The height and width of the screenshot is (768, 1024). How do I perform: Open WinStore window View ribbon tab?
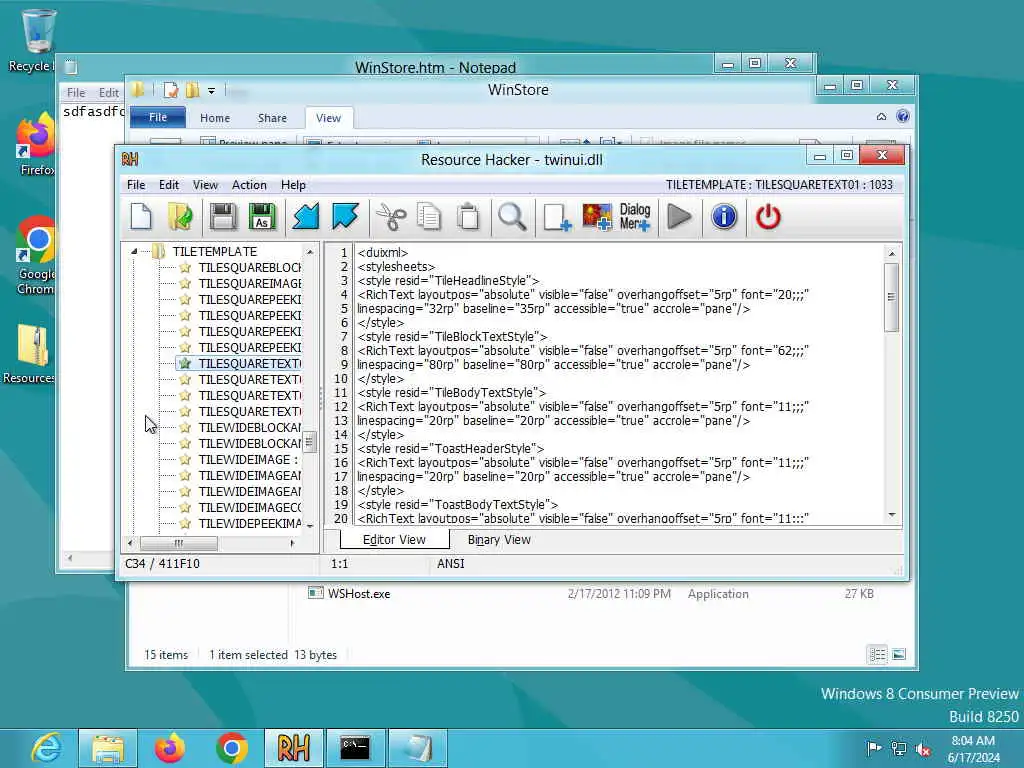coord(328,118)
